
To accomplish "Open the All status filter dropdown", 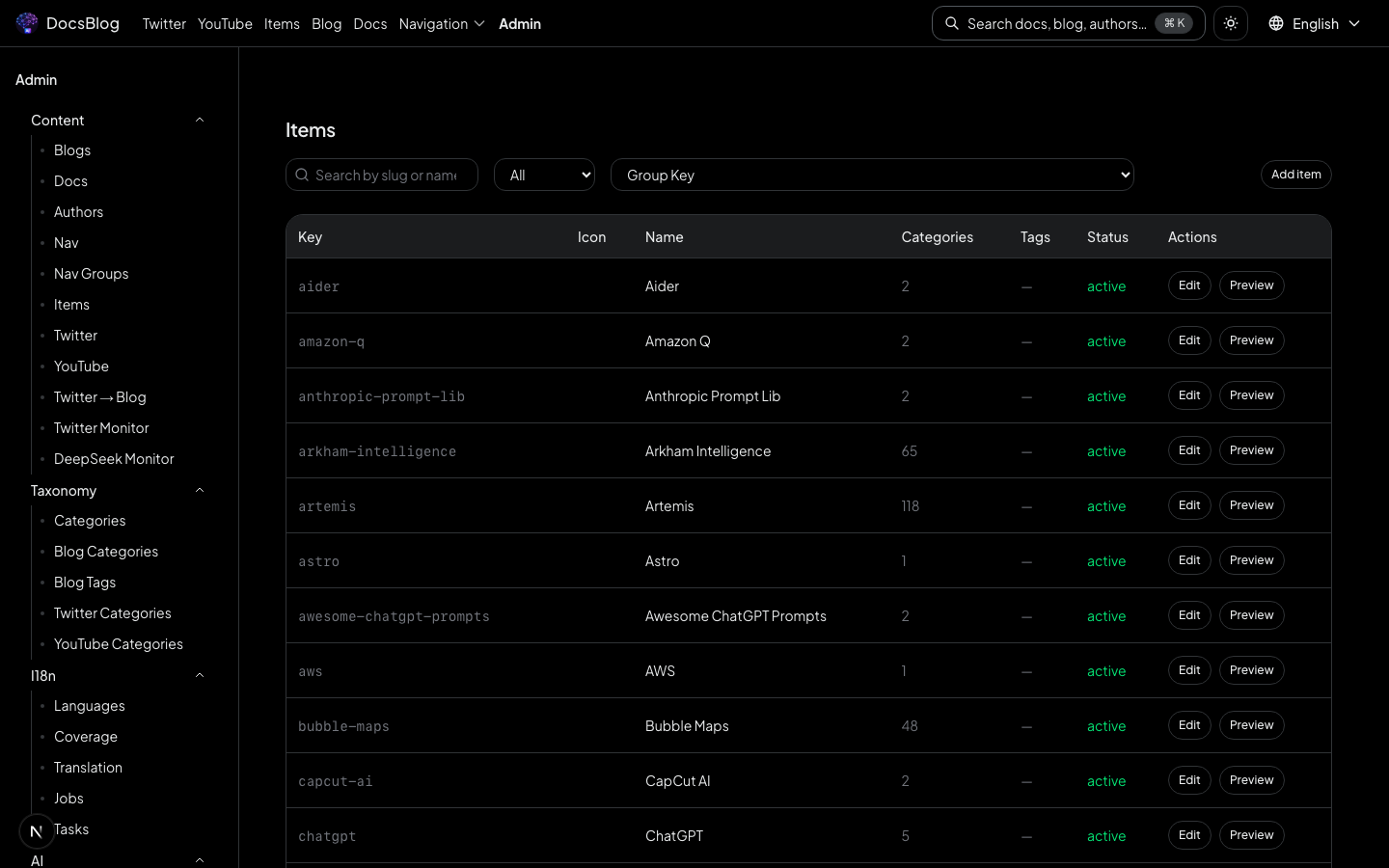I will tap(544, 175).
